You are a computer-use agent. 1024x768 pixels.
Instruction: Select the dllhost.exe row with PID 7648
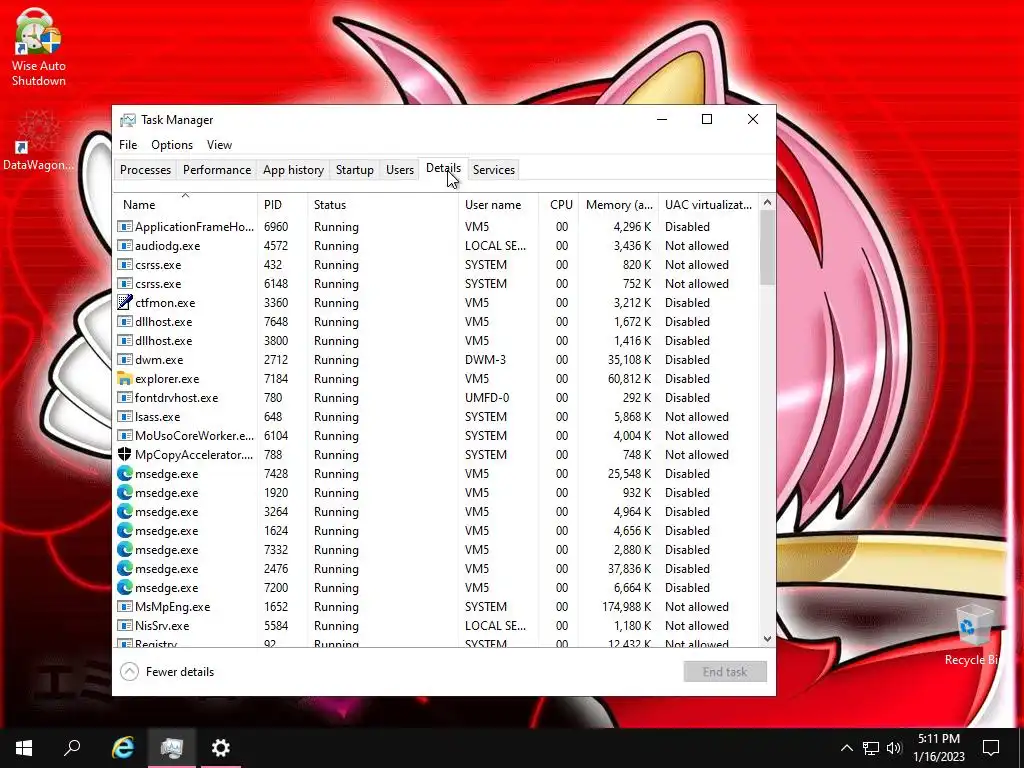(436, 321)
